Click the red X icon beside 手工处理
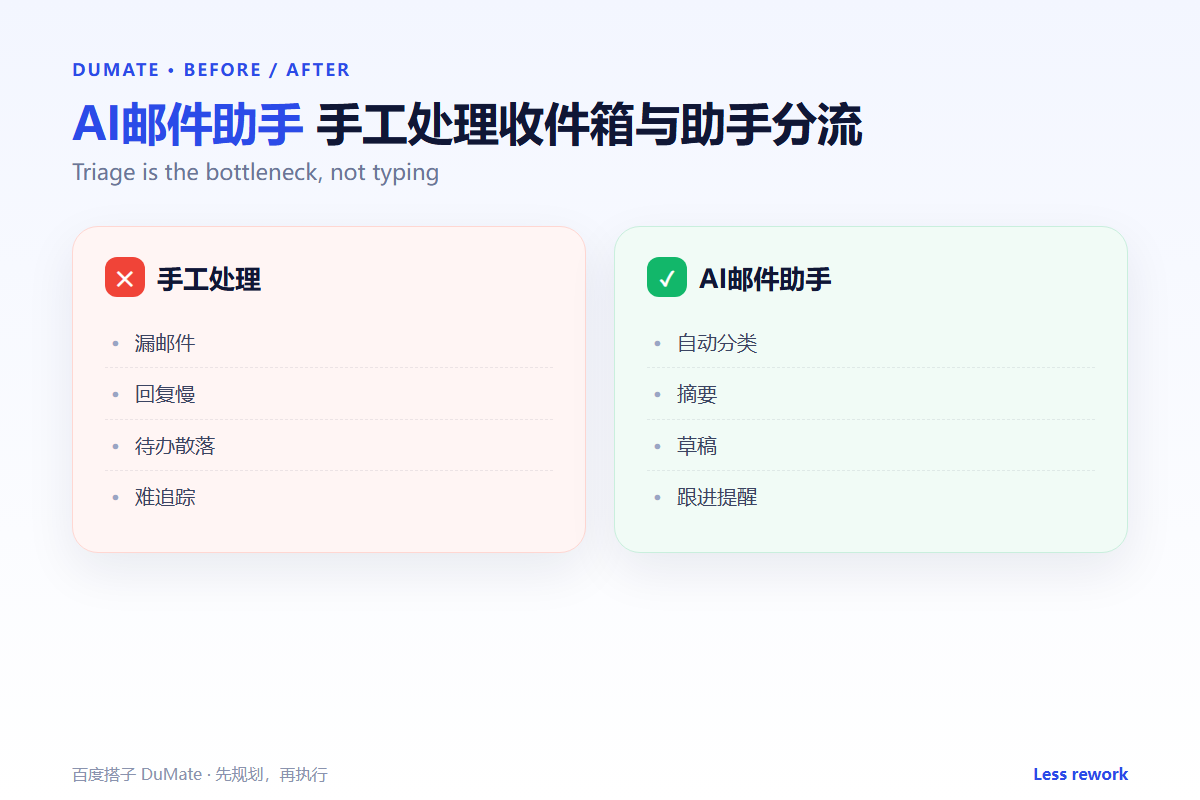 (125, 277)
